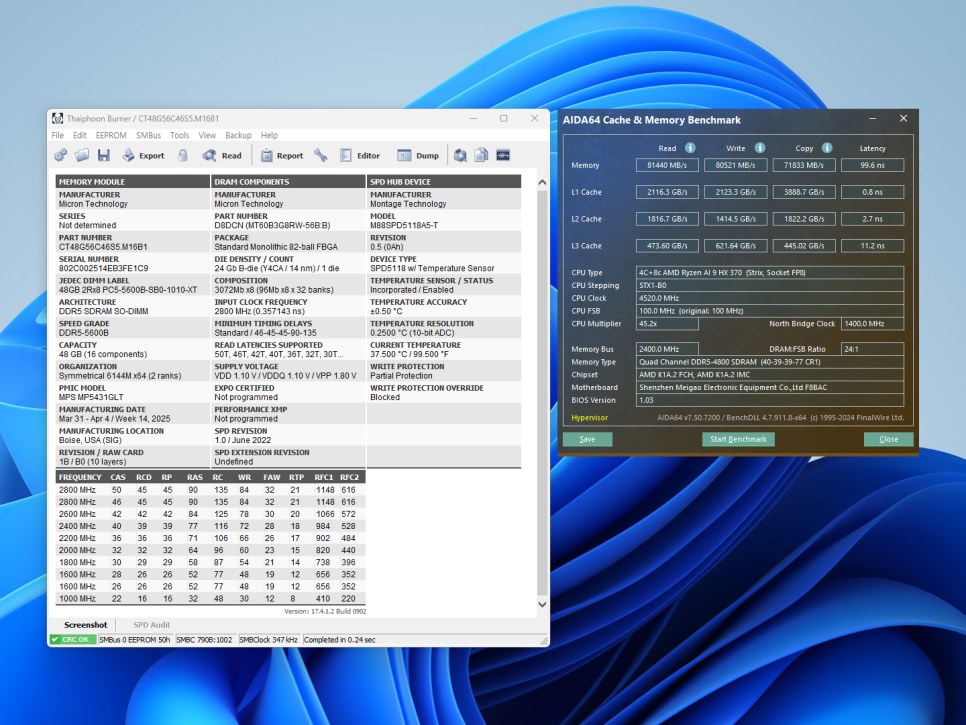Click the 1000 MHz frequency row
The height and width of the screenshot is (725, 966).
211,599
